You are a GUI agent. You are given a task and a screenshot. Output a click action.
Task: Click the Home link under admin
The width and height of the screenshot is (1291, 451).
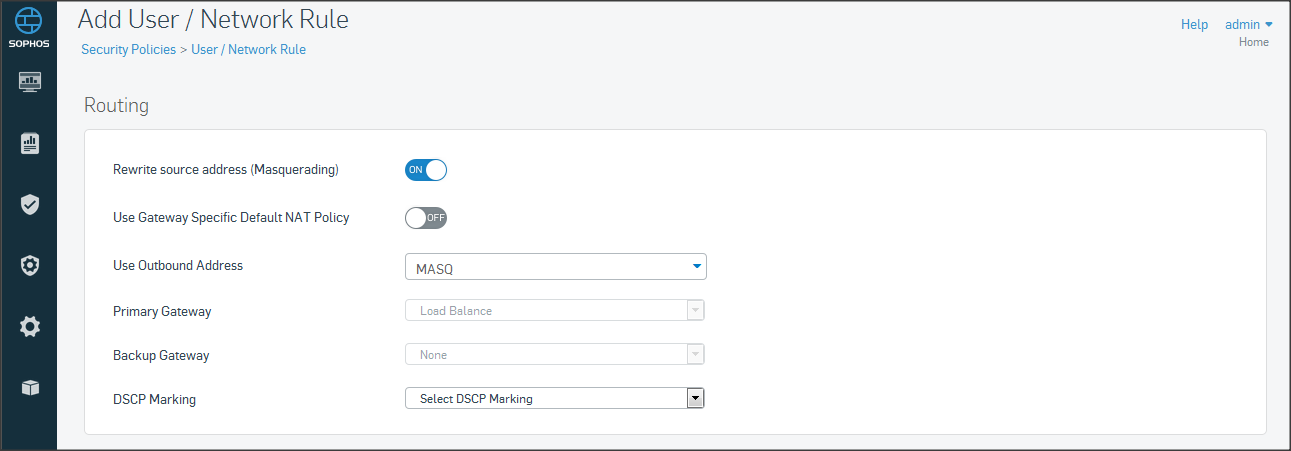[1253, 42]
